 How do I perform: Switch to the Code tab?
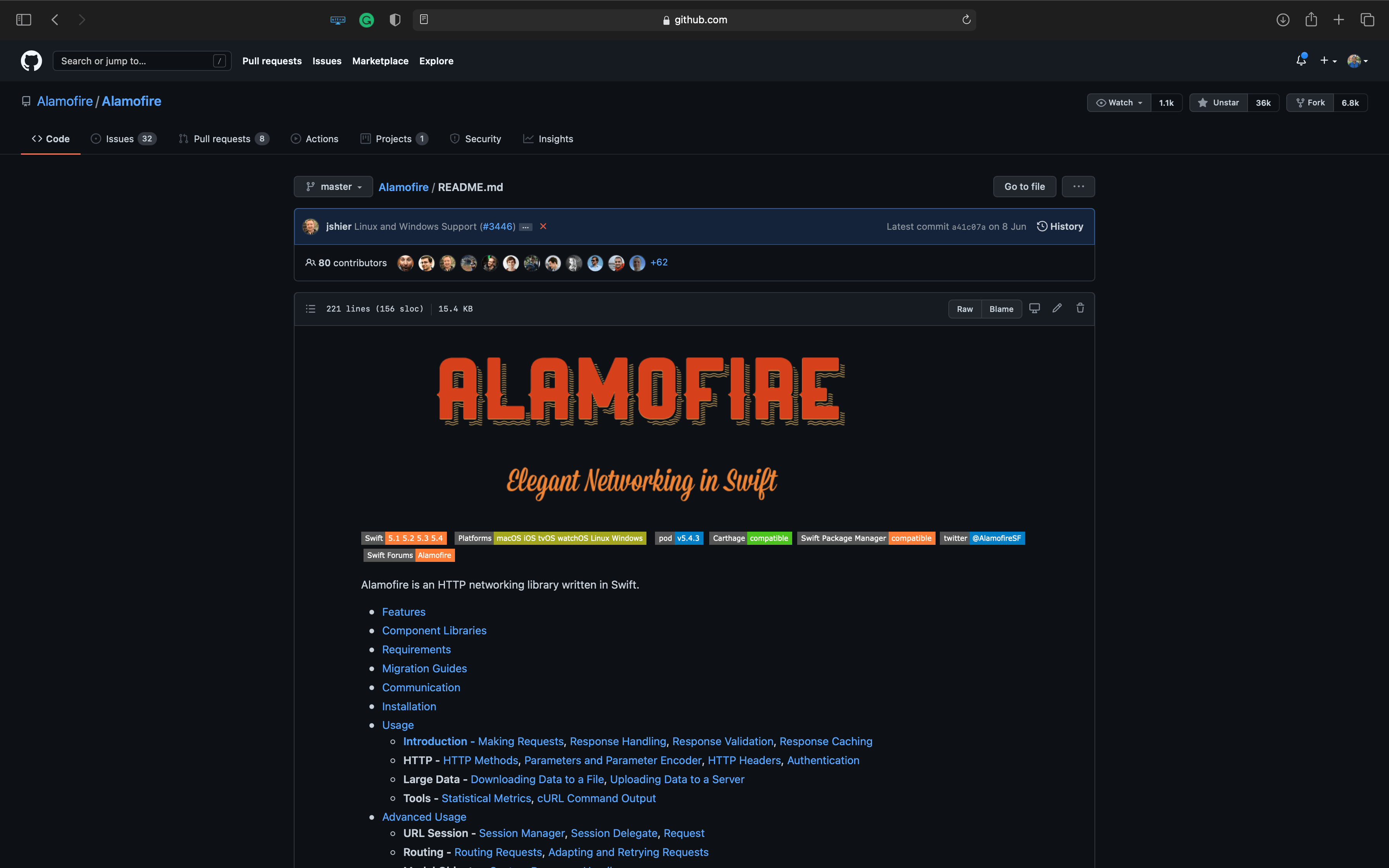pyautogui.click(x=50, y=139)
